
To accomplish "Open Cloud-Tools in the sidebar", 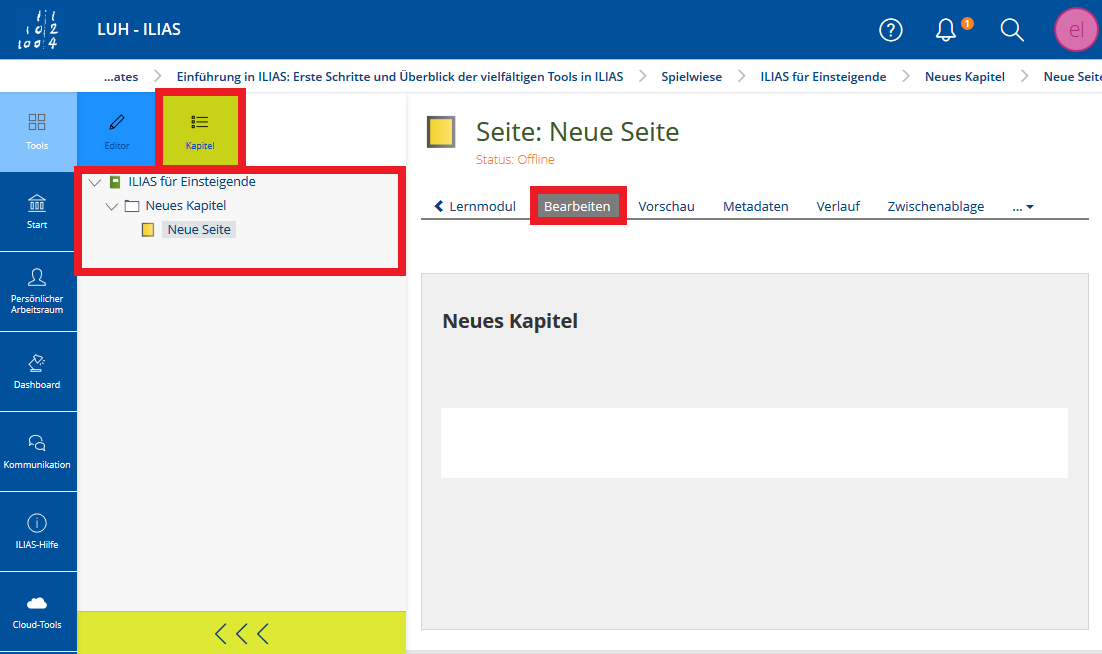I will click(37, 612).
